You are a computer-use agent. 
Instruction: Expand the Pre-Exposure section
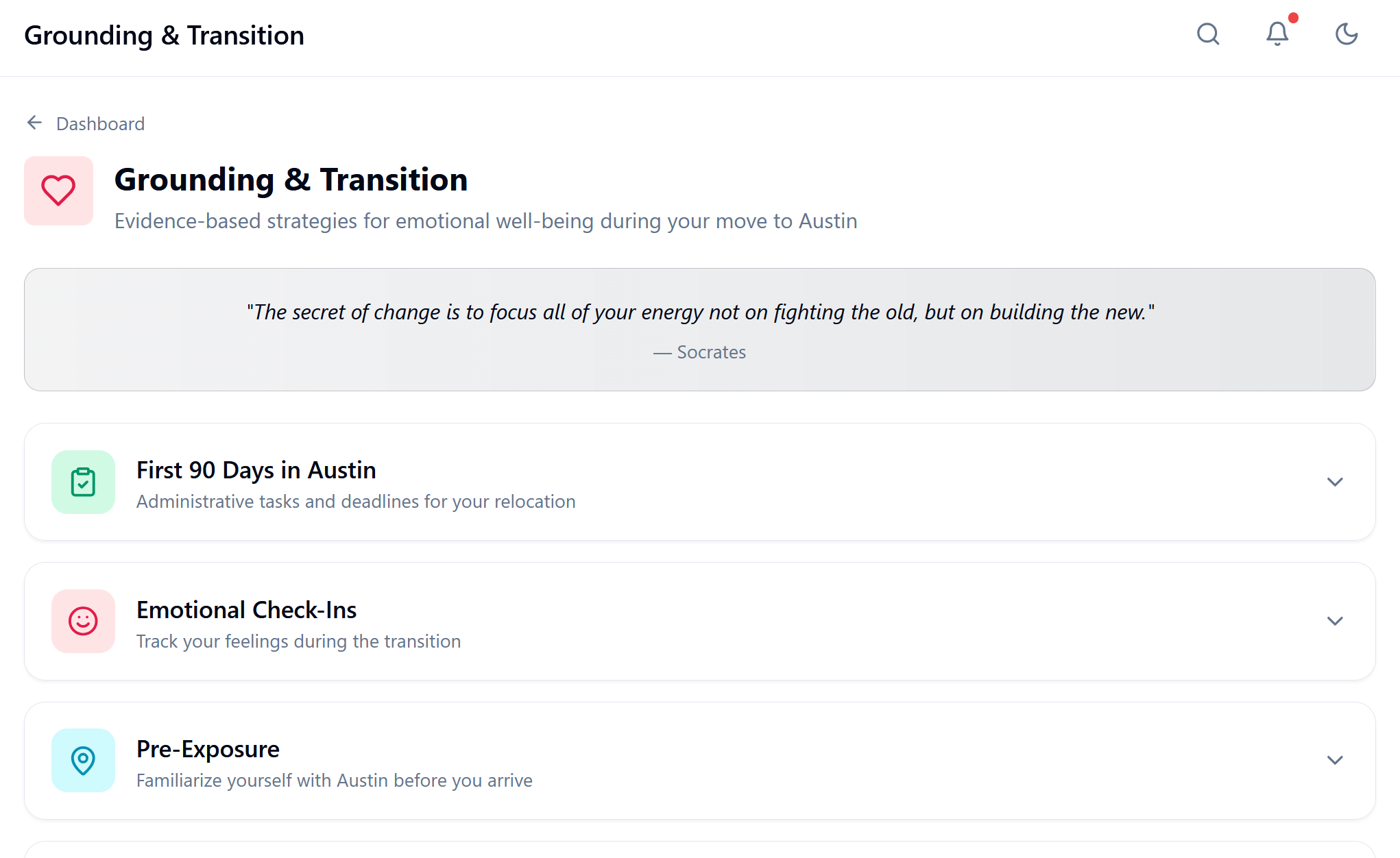click(1335, 760)
